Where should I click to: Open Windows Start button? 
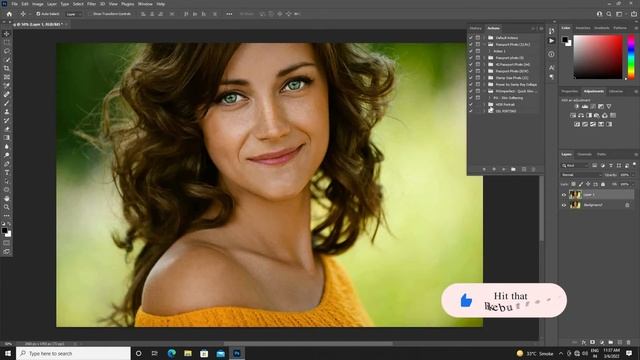[x=7, y=353]
